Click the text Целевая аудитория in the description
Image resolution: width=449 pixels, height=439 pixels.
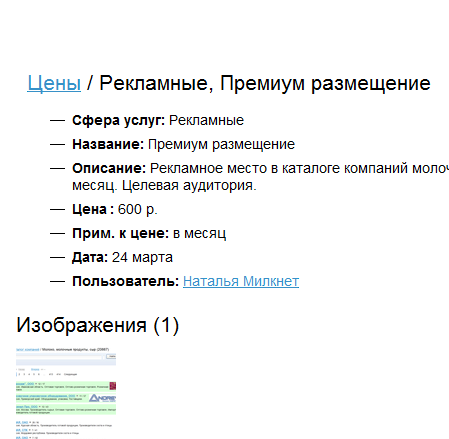pos(189,185)
